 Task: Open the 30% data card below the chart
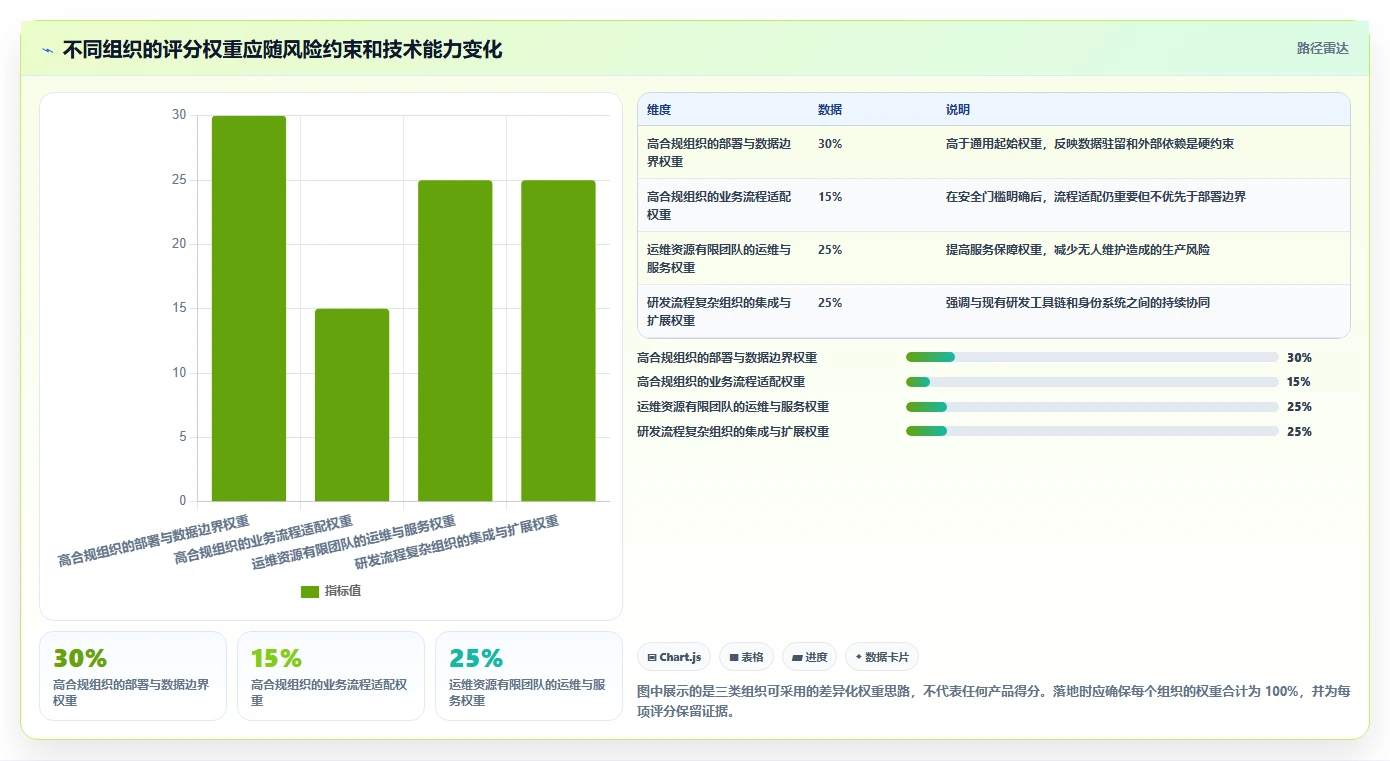click(x=133, y=676)
